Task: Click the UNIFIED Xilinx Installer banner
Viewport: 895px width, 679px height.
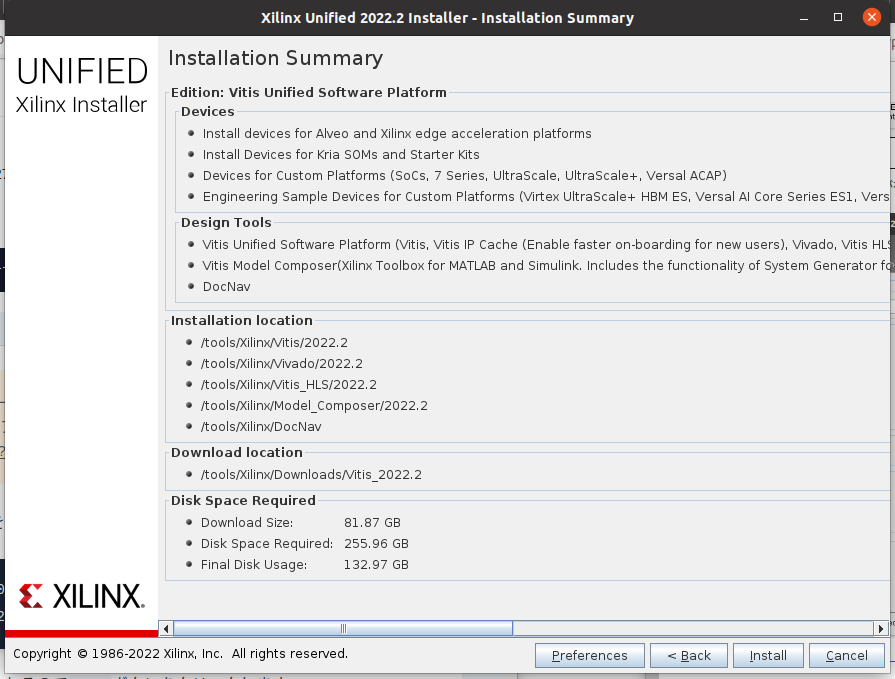Action: 81,85
